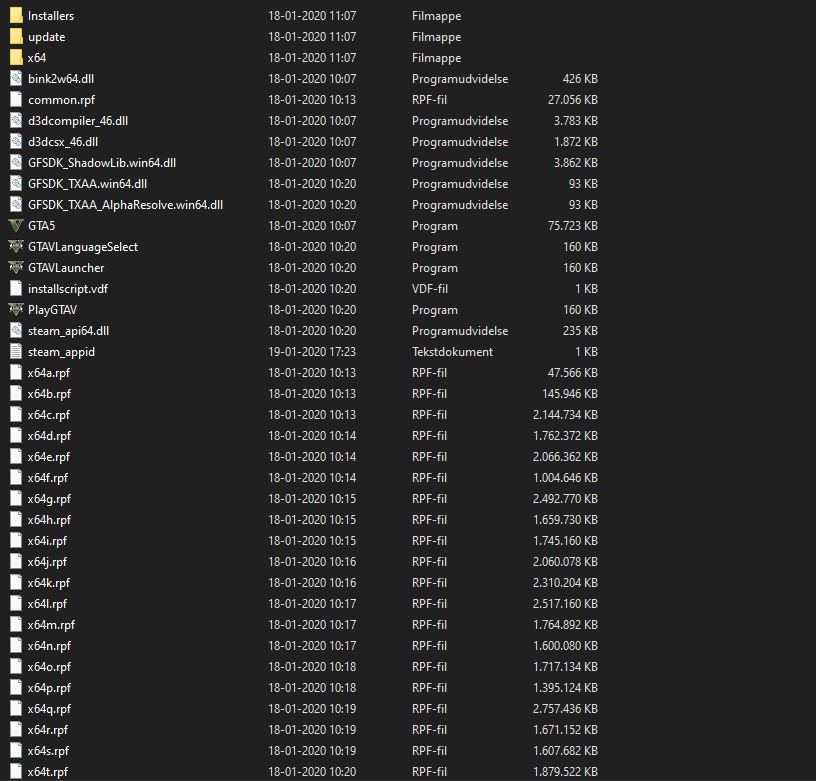Click the d3dcsx_46.dll file icon
The image size is (816, 781).
click(16, 142)
